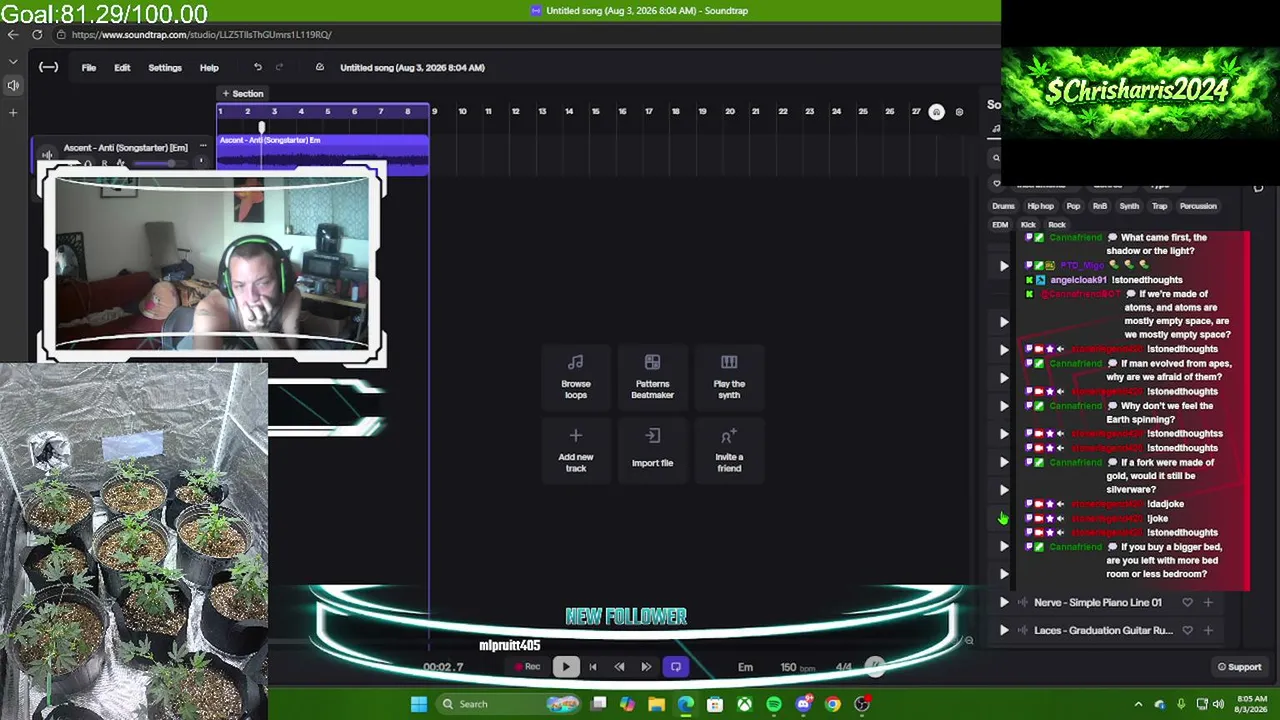Open the Settings menu
The image size is (1280, 720).
(165, 68)
